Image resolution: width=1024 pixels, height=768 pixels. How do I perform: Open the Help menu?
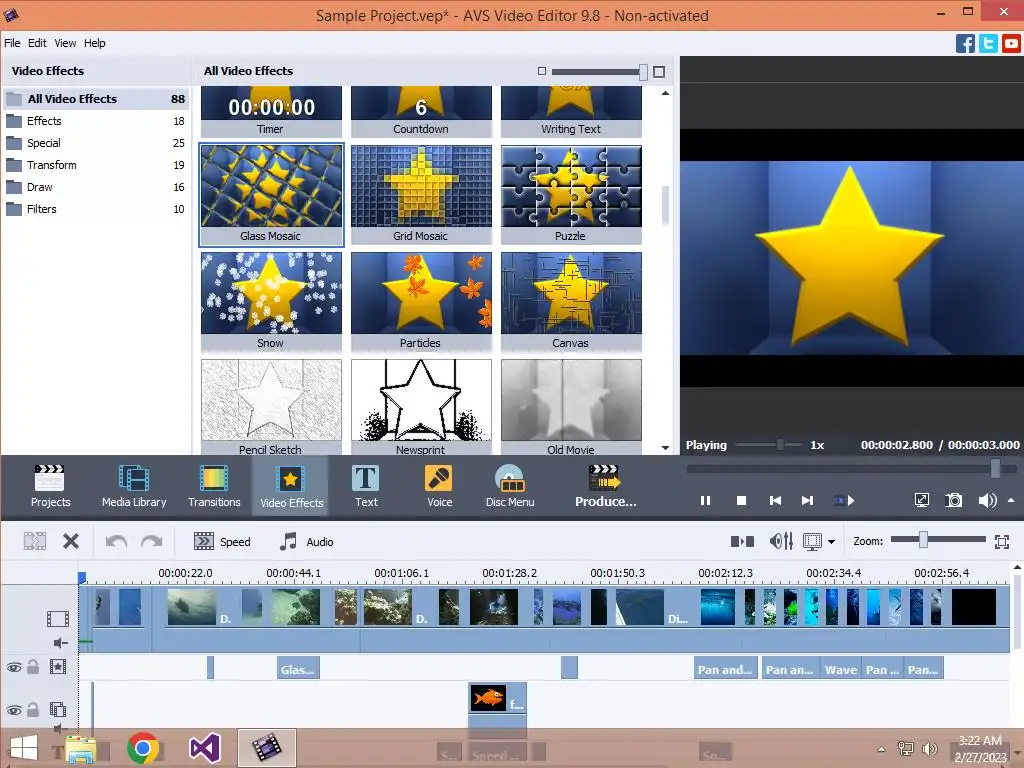(x=94, y=43)
